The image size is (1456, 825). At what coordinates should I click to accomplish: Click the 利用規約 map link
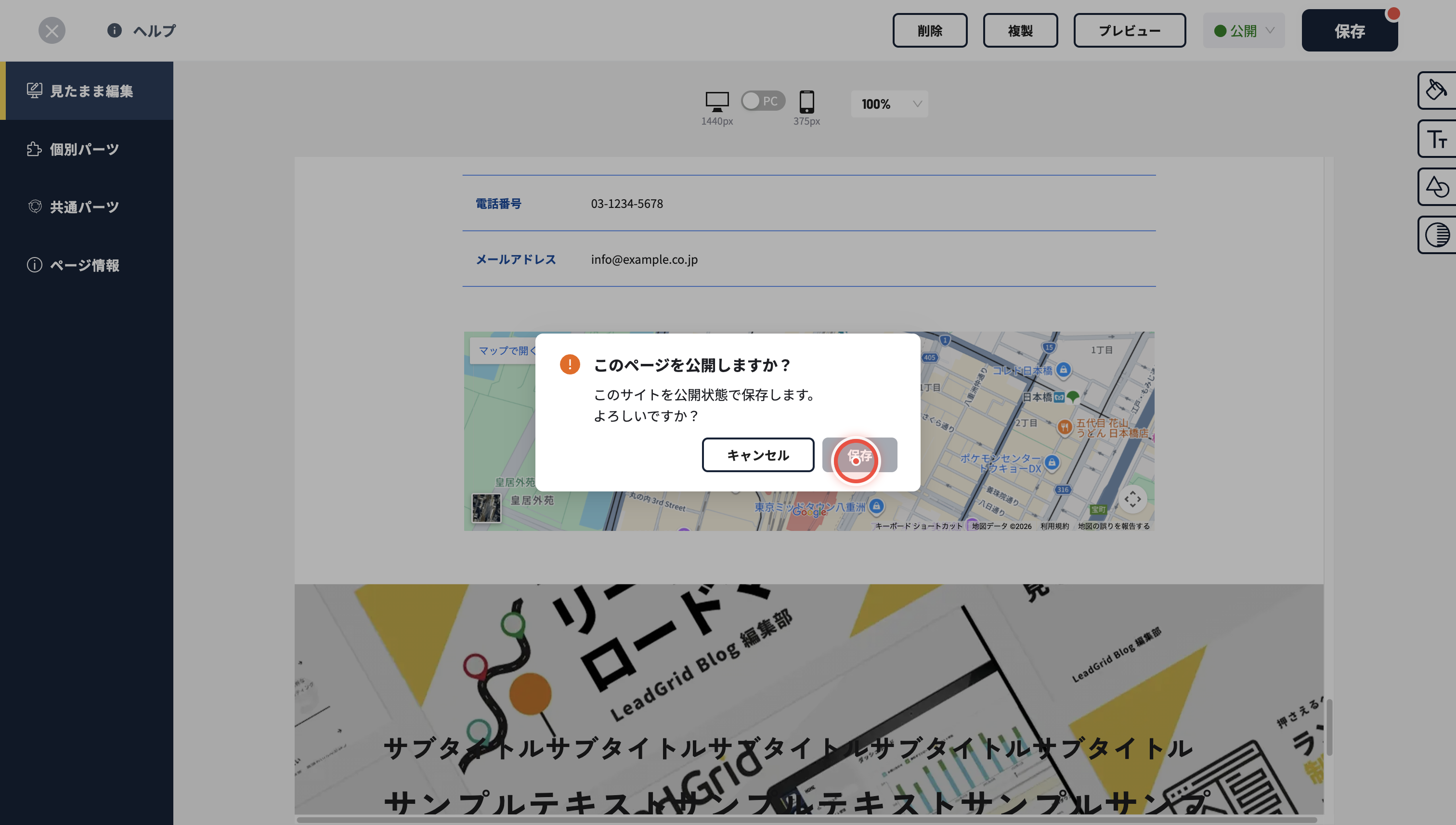(x=1054, y=527)
